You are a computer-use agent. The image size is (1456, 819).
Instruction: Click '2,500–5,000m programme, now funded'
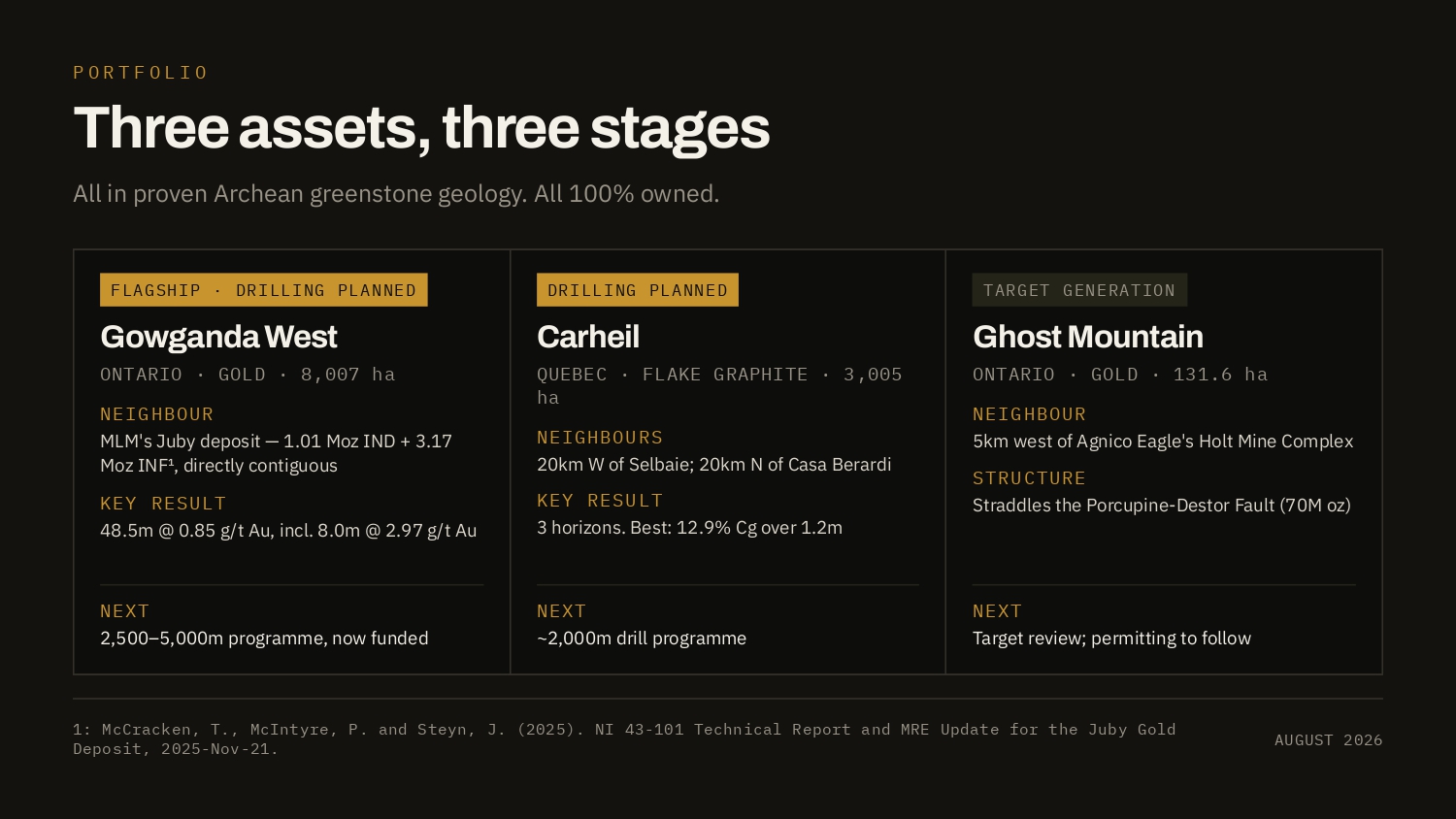(264, 639)
